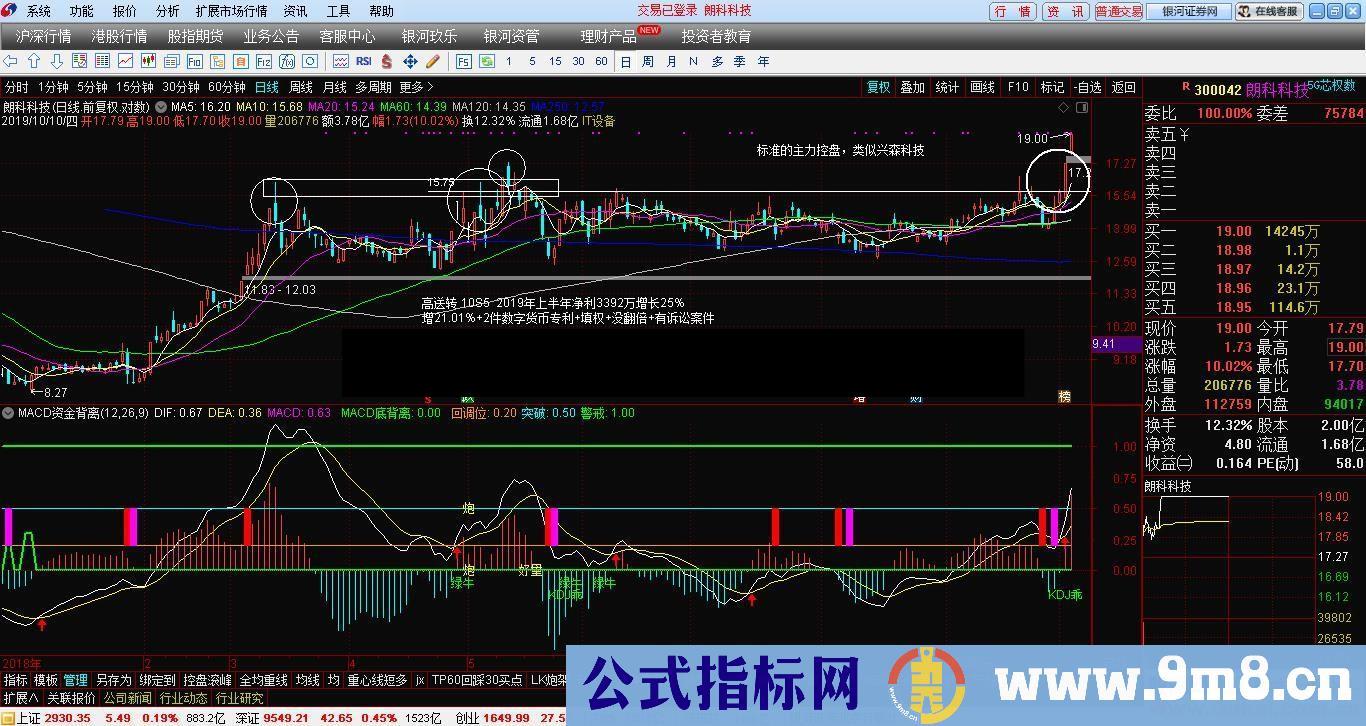Viewport: 1366px width, 726px height.
Task: Toggle -自选 watchlist removal
Action: click(1088, 87)
